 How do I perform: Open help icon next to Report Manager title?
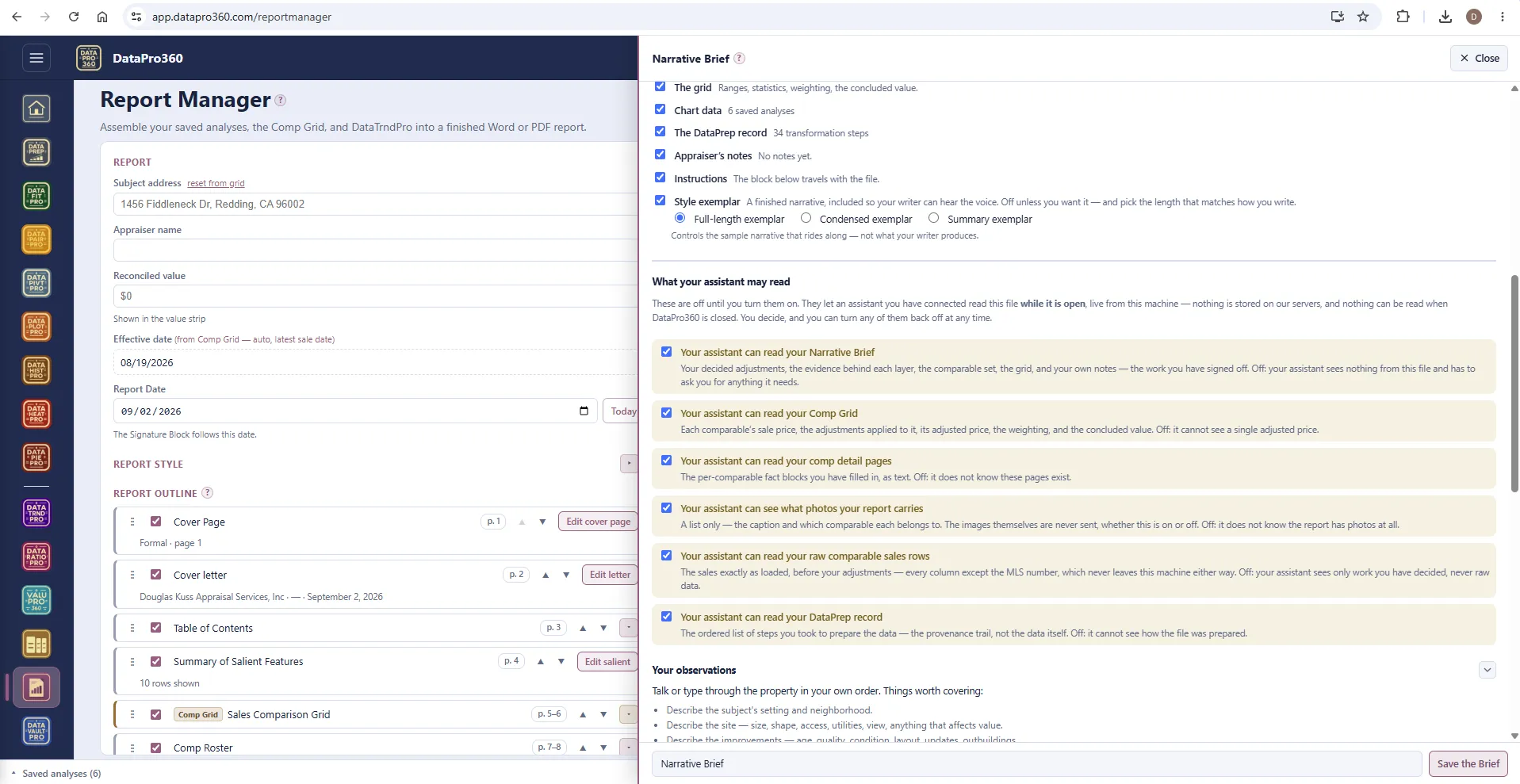[x=280, y=100]
